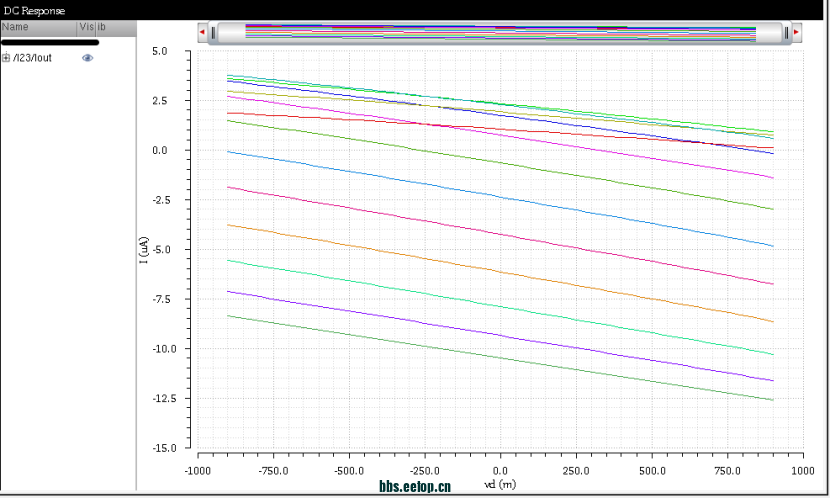Click the X axis label vd (m)
This screenshot has width=831, height=498.
(x=500, y=484)
